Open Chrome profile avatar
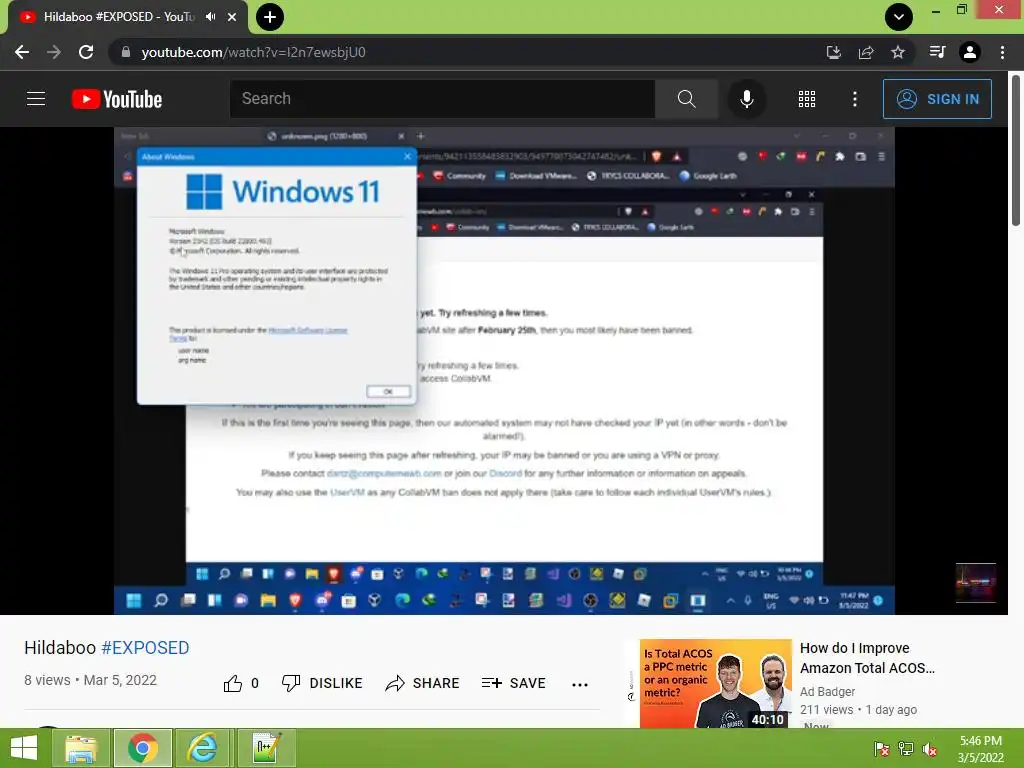This screenshot has height=768, width=1024. click(970, 52)
